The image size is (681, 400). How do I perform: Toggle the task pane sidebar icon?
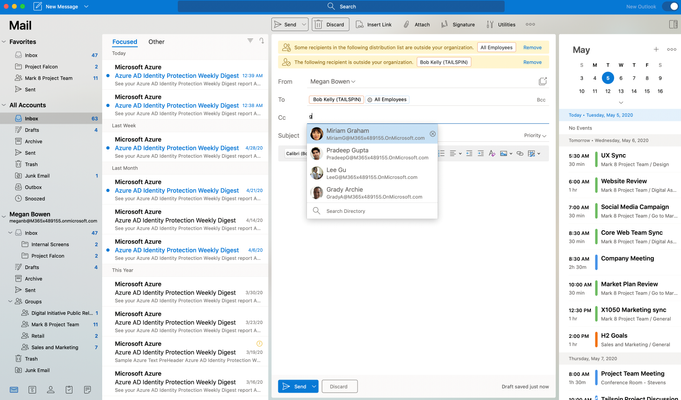pos(673,25)
